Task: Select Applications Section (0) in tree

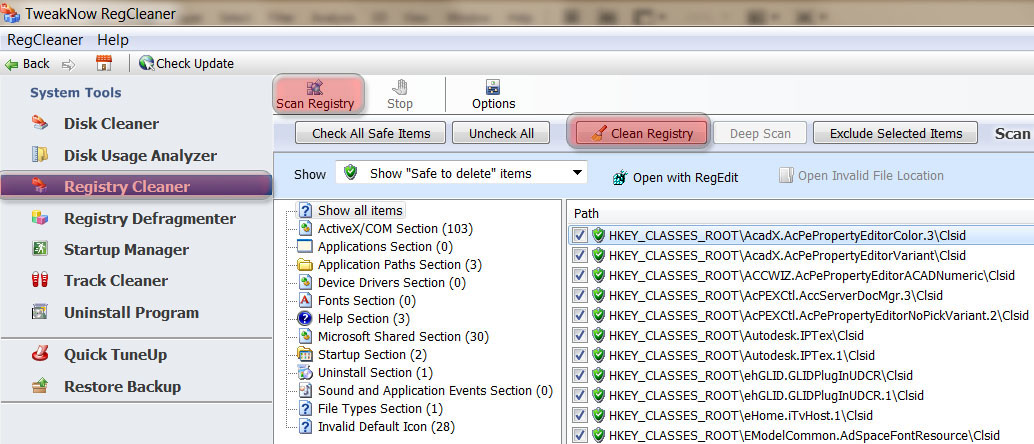Action: (x=385, y=247)
